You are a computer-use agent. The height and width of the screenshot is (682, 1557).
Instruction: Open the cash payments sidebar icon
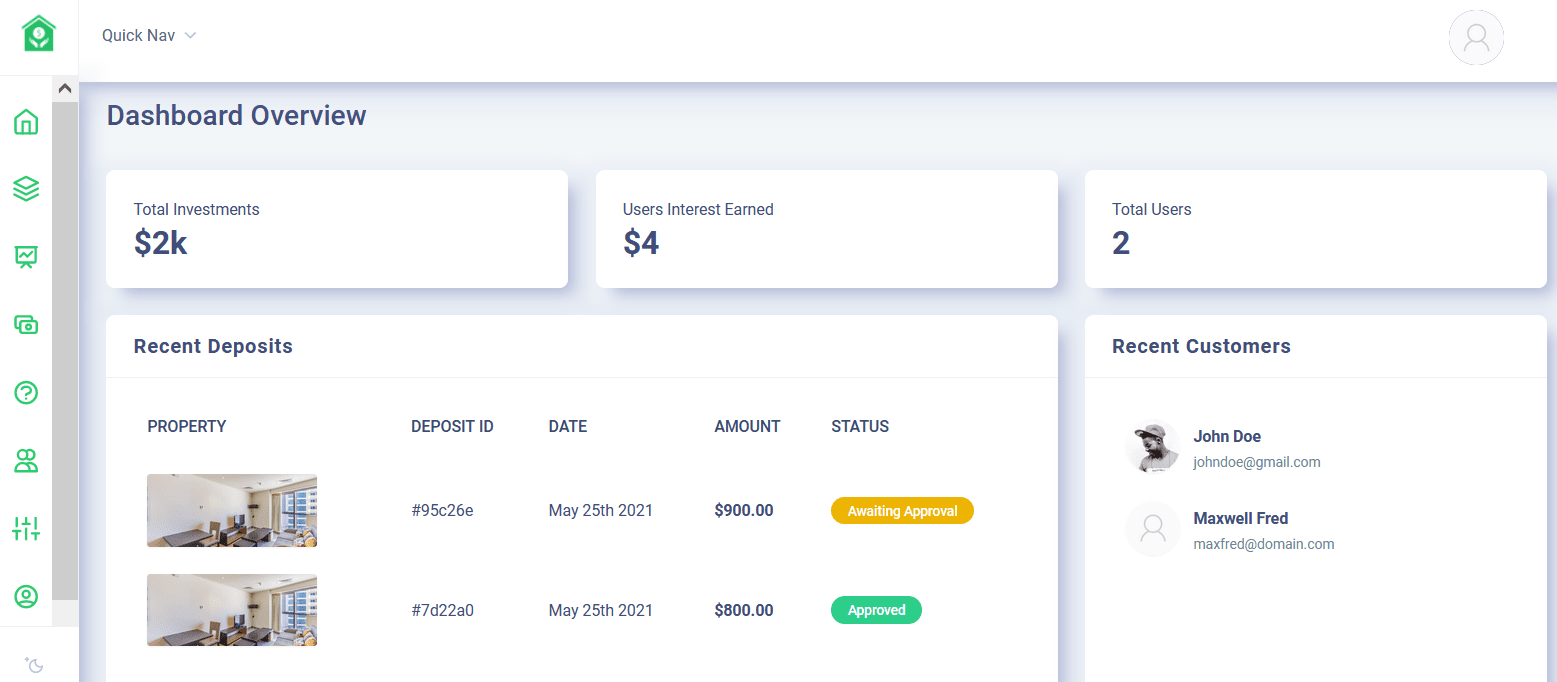26,324
